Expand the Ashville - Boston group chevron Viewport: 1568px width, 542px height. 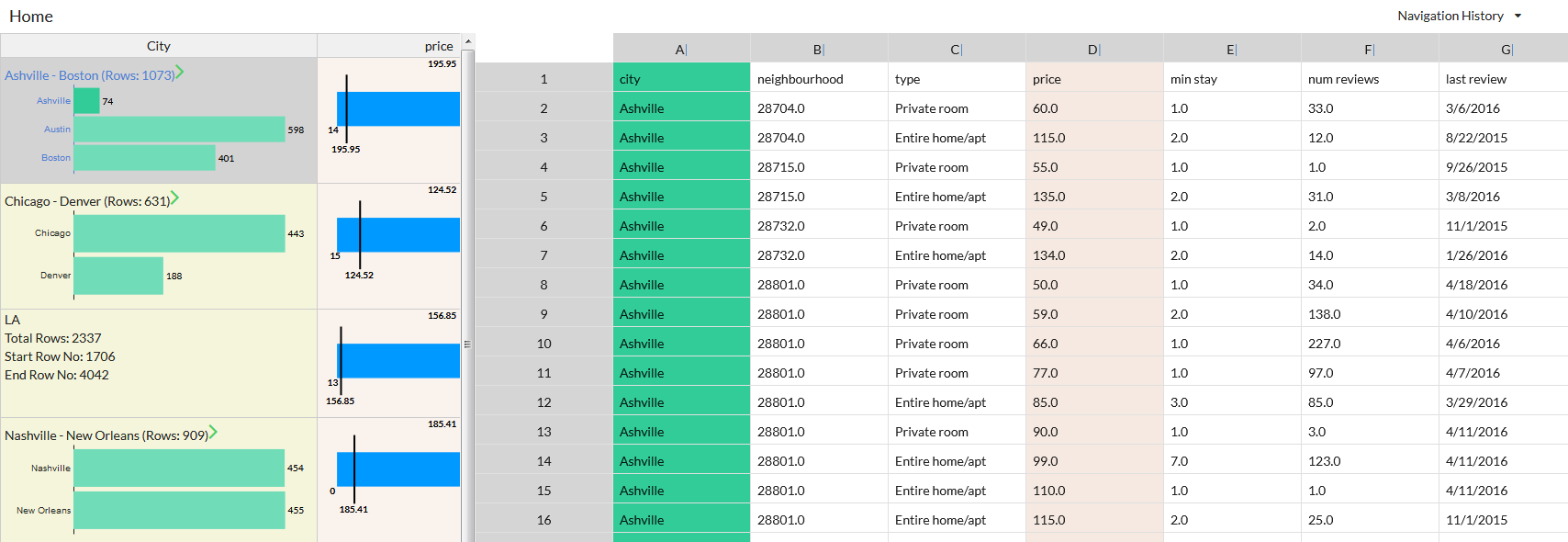point(180,72)
